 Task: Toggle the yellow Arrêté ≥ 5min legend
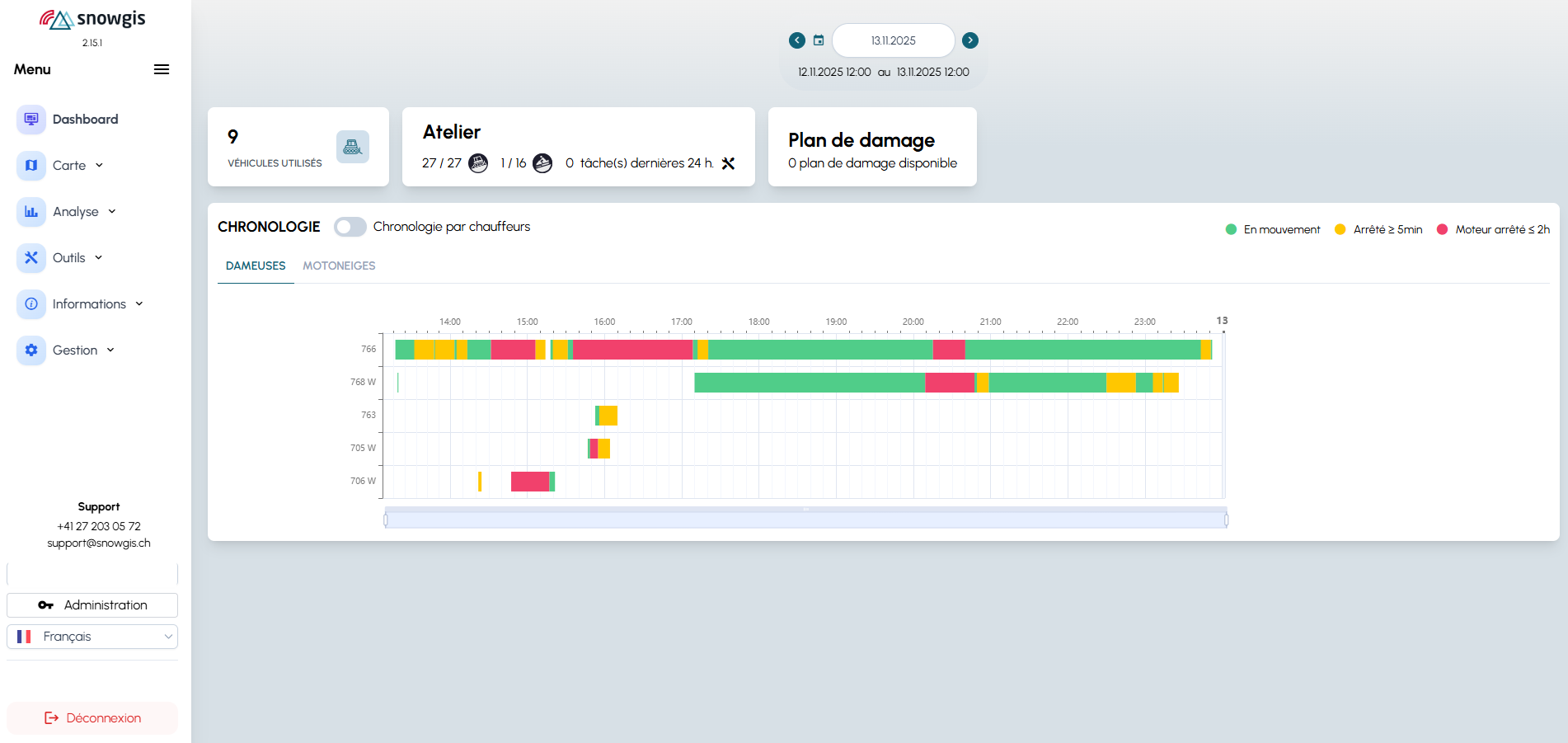pos(1378,229)
